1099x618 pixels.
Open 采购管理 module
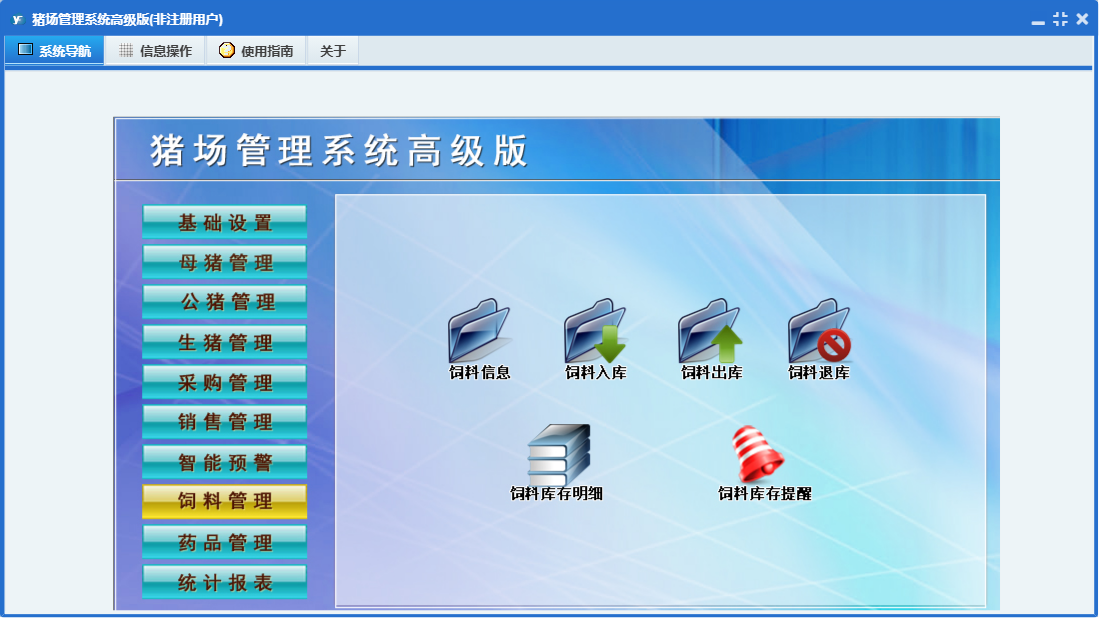(x=224, y=382)
